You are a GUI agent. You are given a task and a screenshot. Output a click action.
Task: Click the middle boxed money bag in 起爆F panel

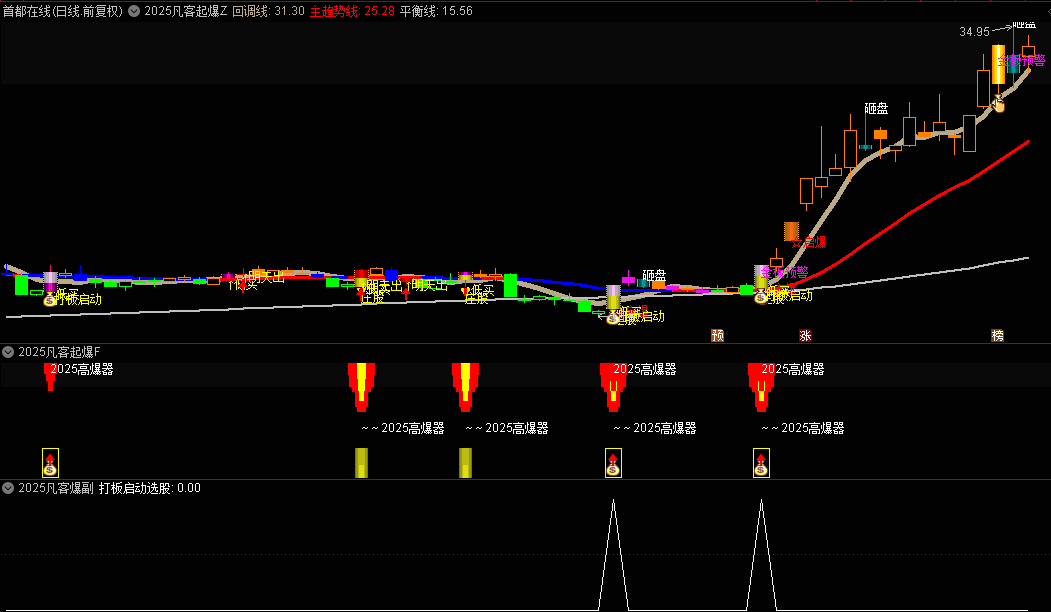pos(613,463)
